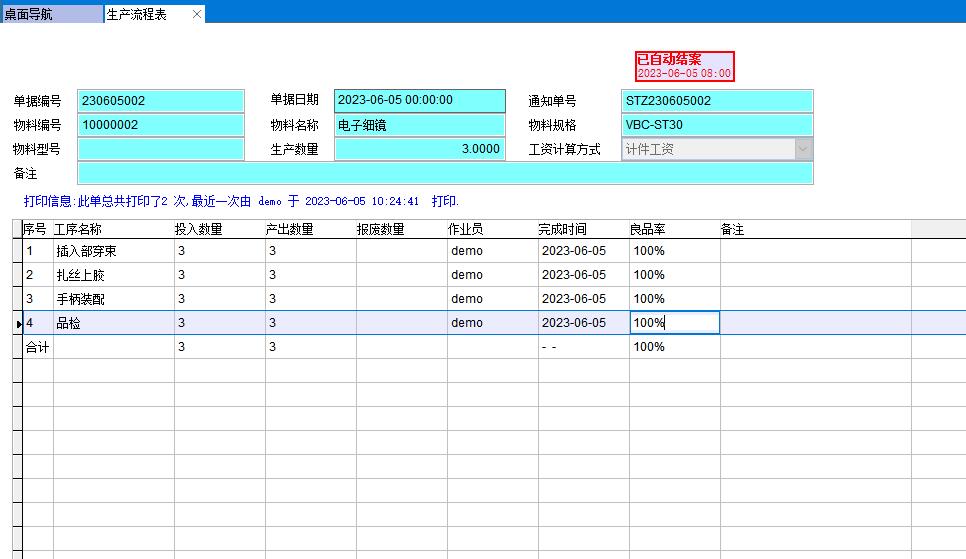
Task: Switch to the 桌面导航 tab
Action: click(50, 14)
